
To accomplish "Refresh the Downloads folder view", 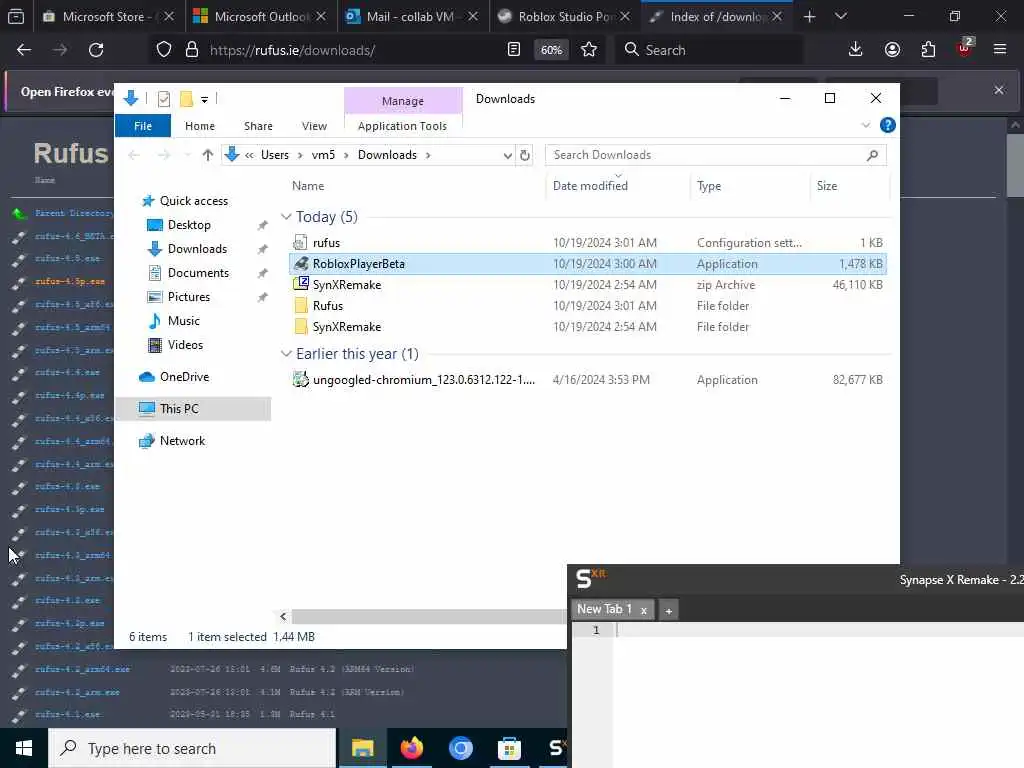I will [524, 155].
